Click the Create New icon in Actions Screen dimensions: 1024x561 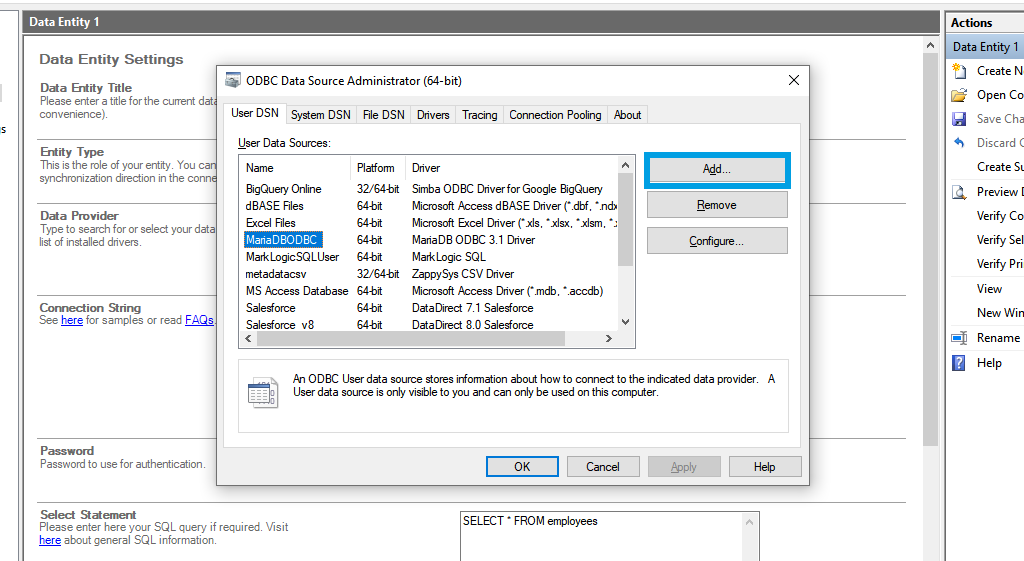(959, 71)
